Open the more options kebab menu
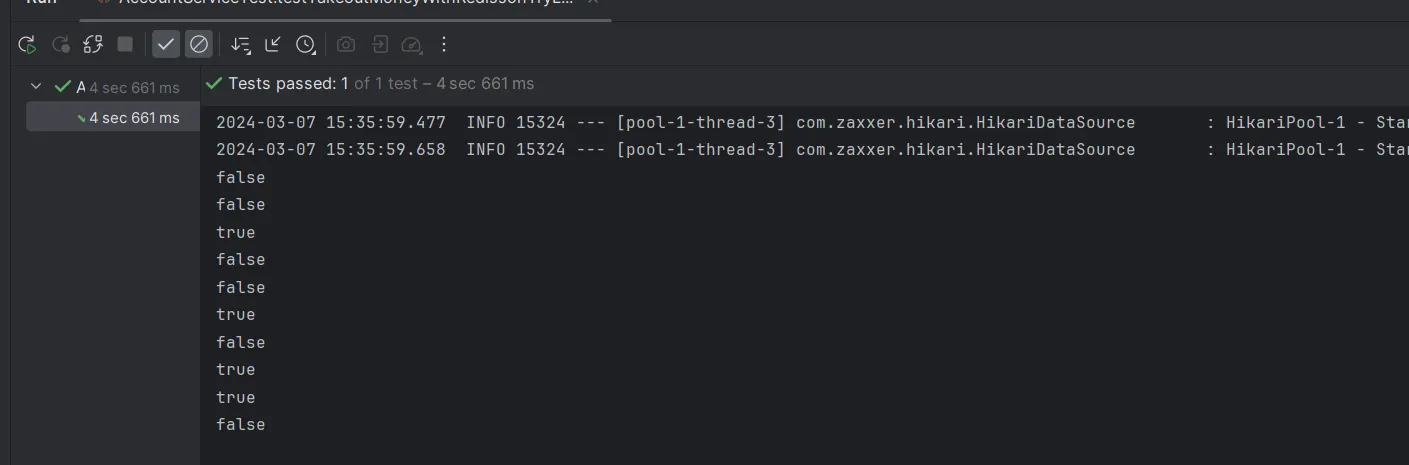Screen dimensions: 1409x465 coord(445,44)
